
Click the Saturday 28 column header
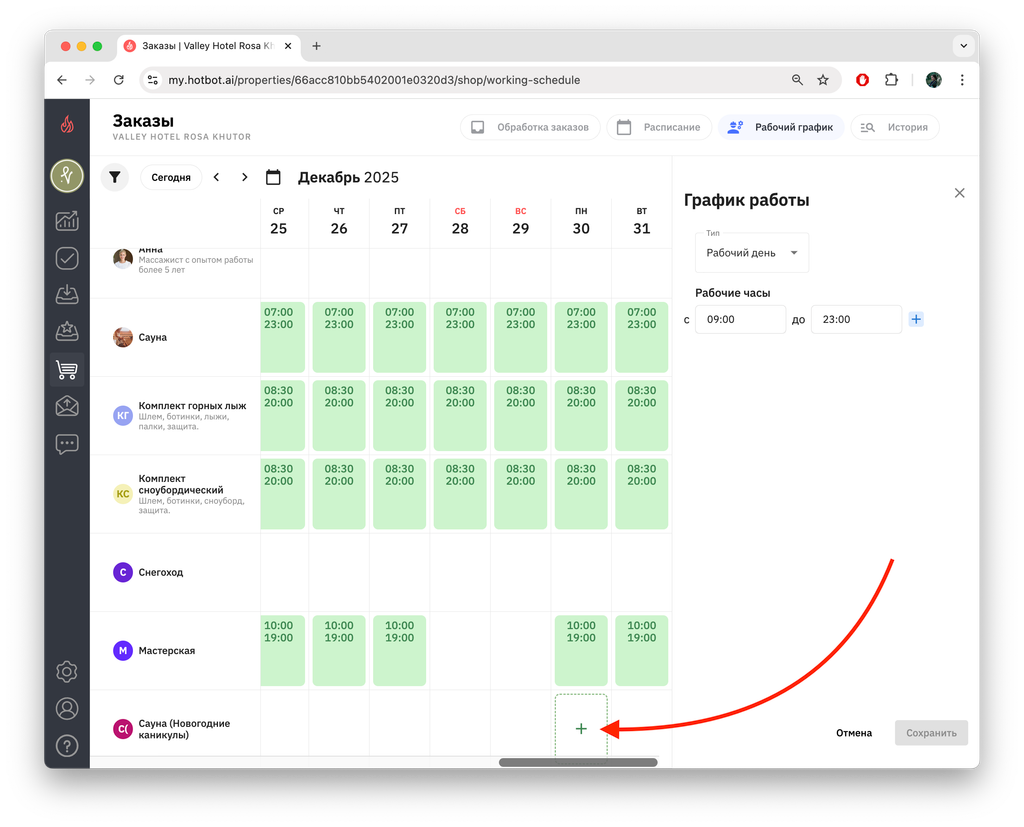460,221
